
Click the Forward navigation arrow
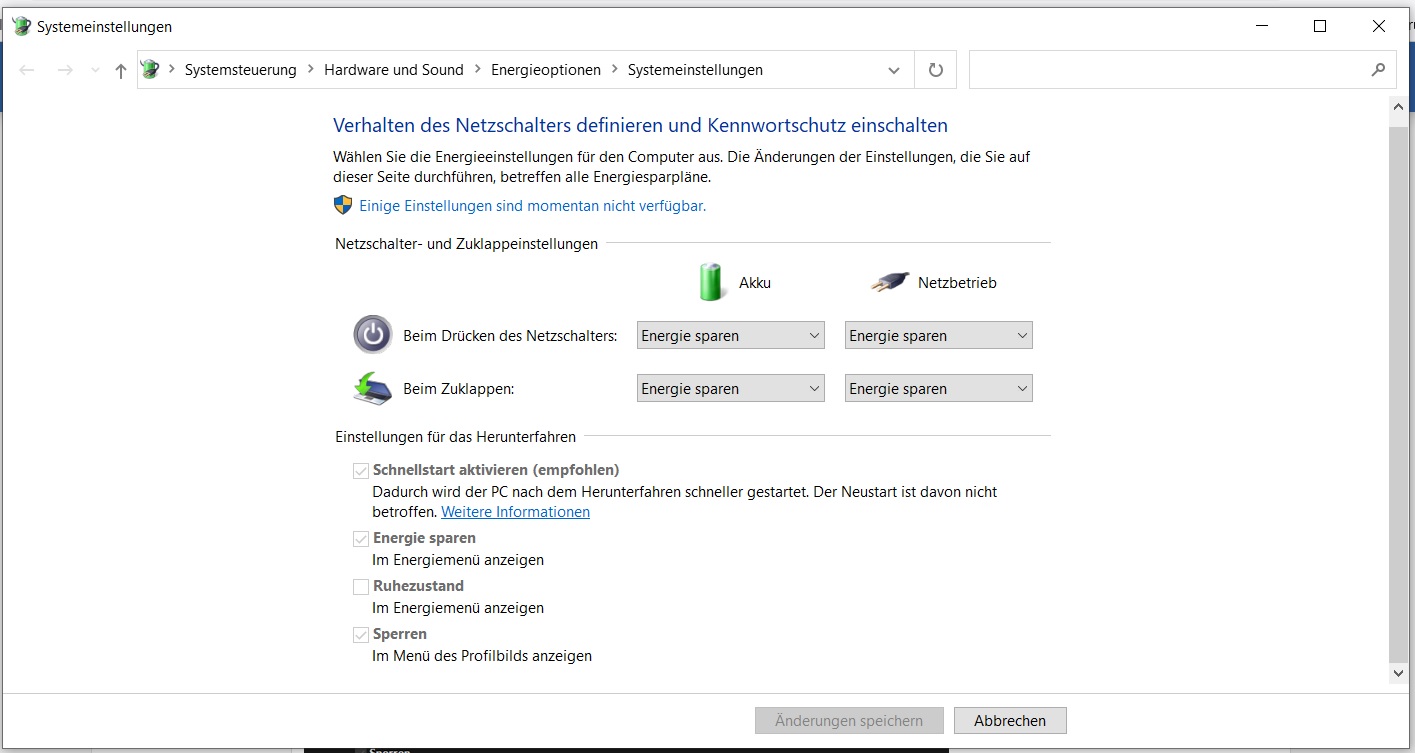[x=65, y=70]
